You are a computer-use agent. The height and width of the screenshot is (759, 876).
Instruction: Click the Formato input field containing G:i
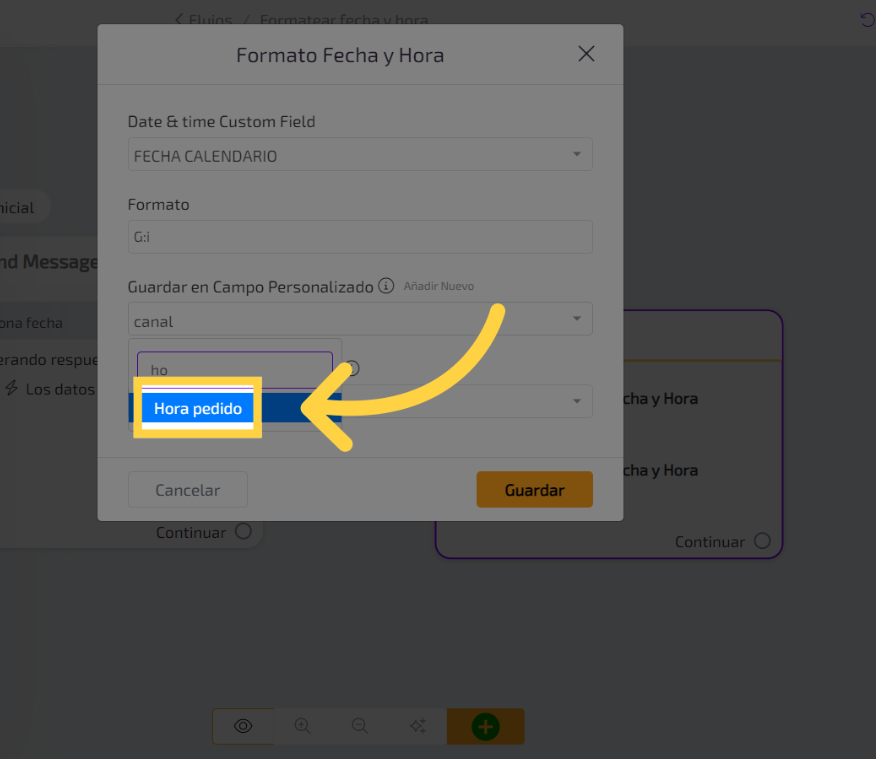[x=360, y=238]
